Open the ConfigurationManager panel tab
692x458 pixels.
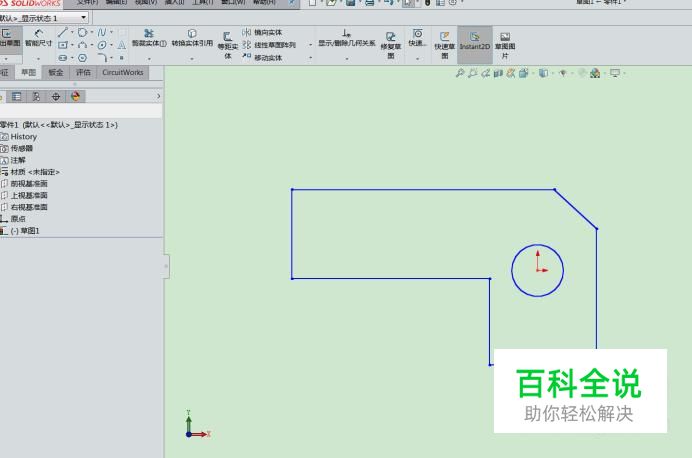(36, 96)
